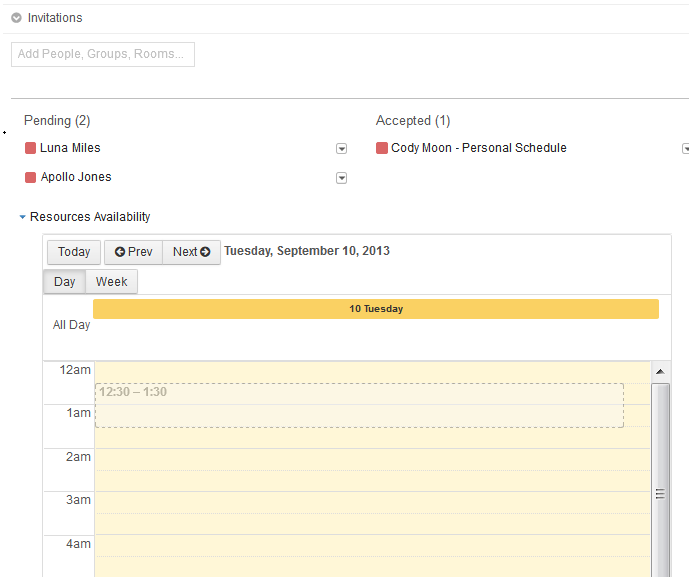The height and width of the screenshot is (579, 689).
Task: Jump to Today in calendar
Action: coord(74,252)
